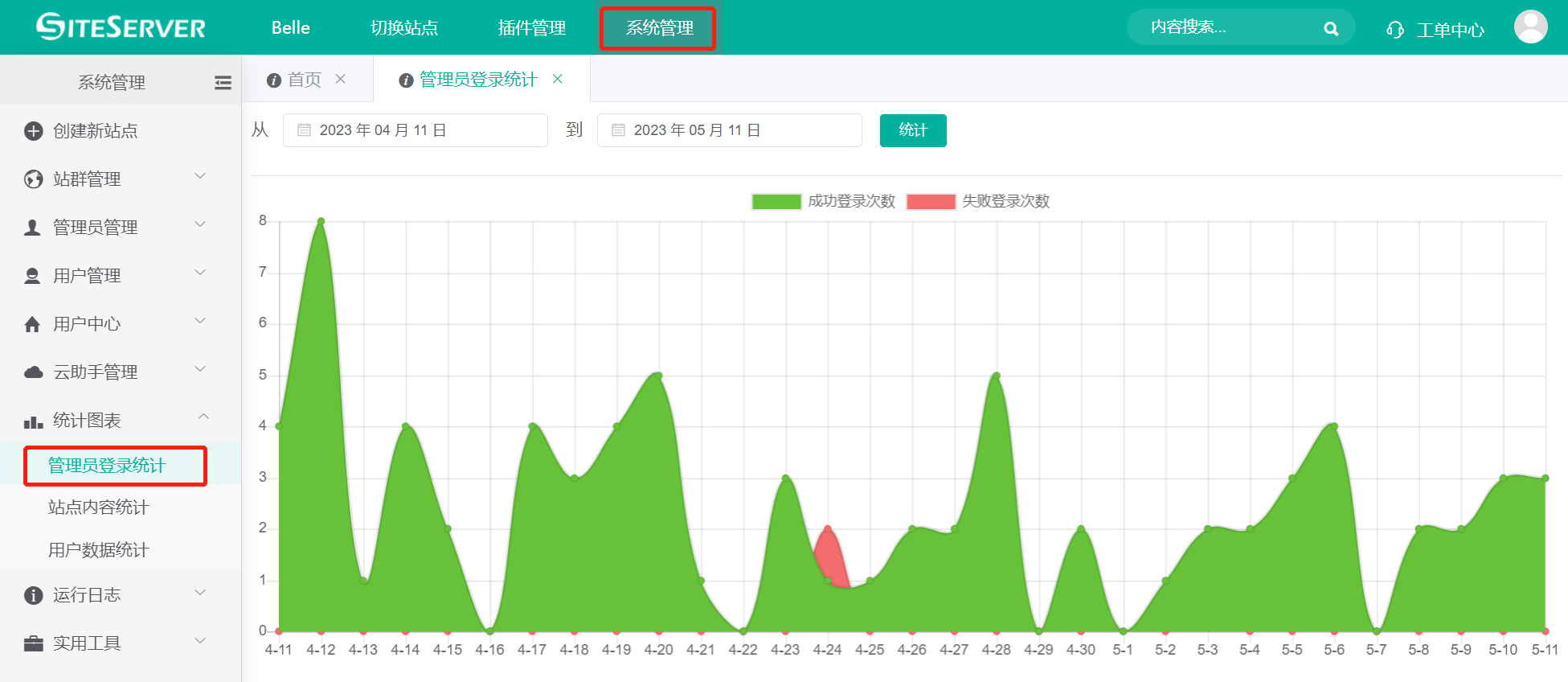Open the user avatar profile icon
The width and height of the screenshot is (1568, 682).
click(1530, 27)
